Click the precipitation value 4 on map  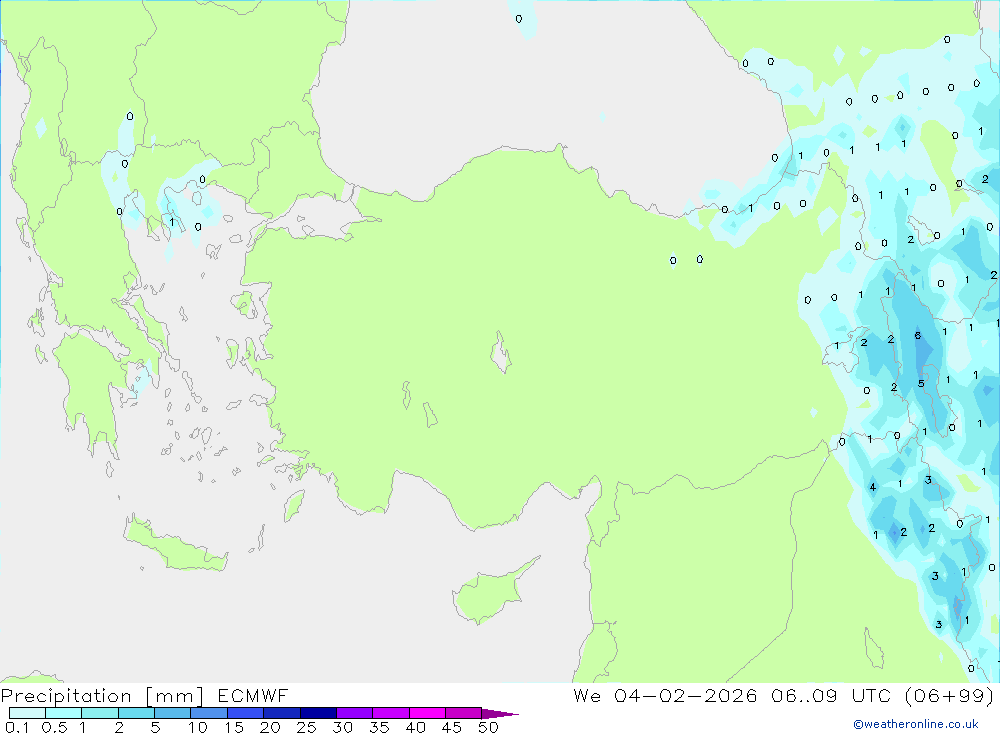(x=872, y=488)
